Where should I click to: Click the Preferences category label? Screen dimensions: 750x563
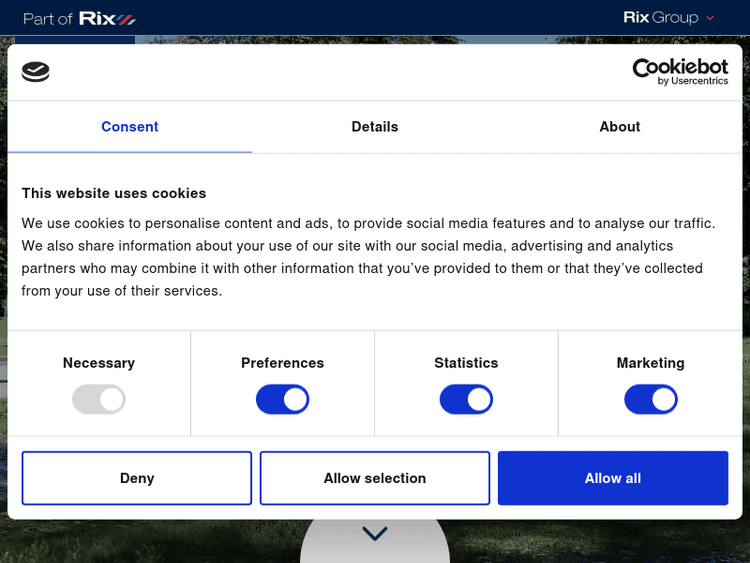(282, 363)
